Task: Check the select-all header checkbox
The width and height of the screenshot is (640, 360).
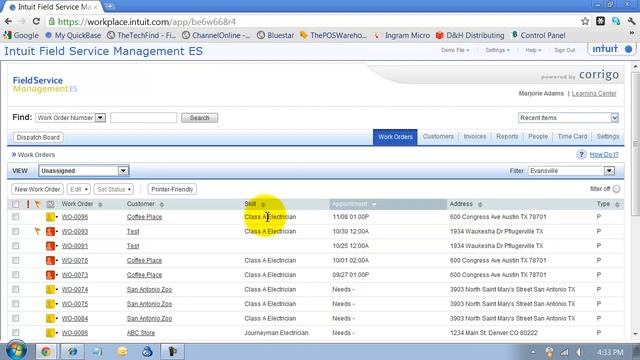Action: (x=16, y=204)
